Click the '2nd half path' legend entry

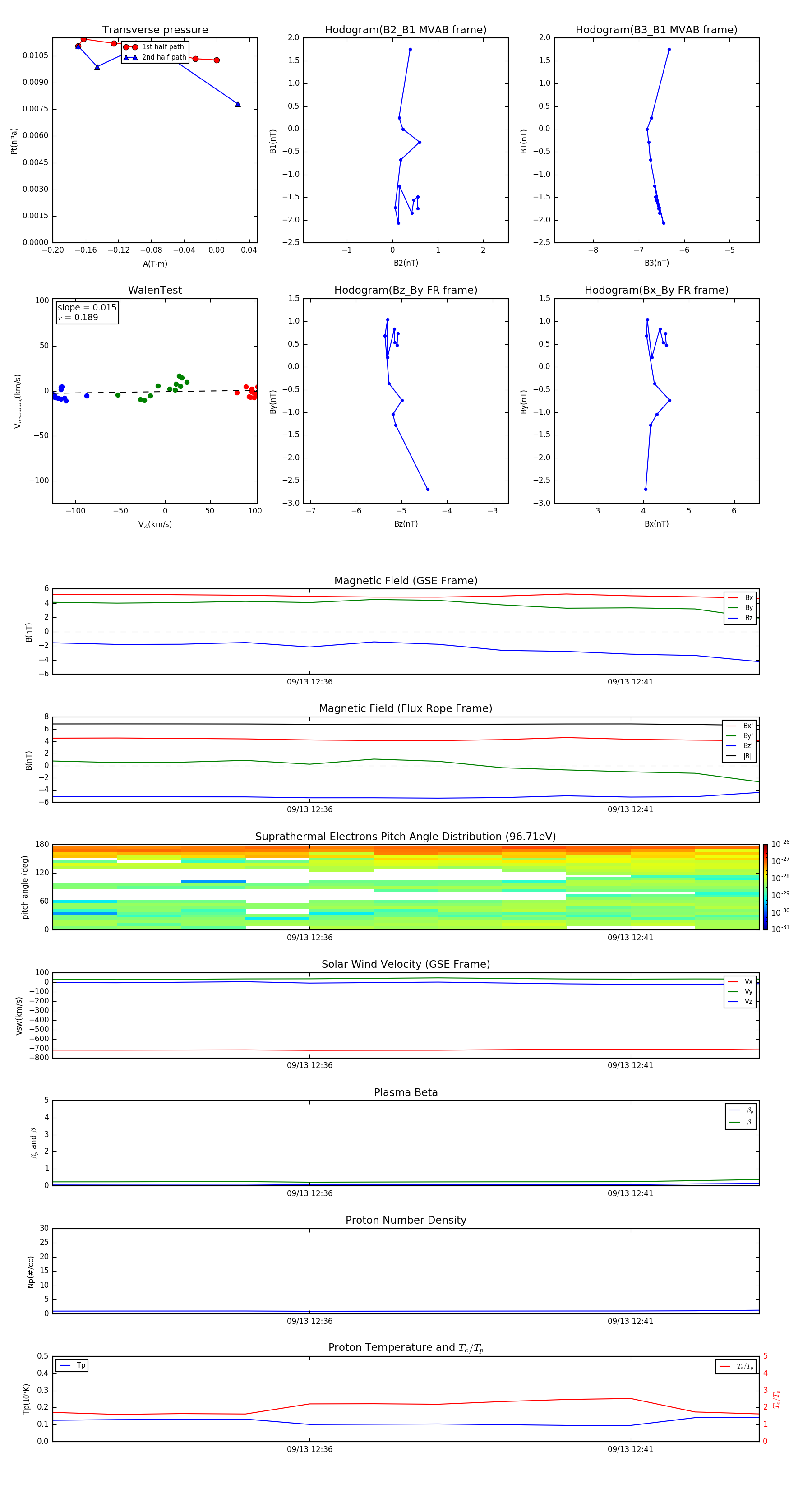point(155,57)
